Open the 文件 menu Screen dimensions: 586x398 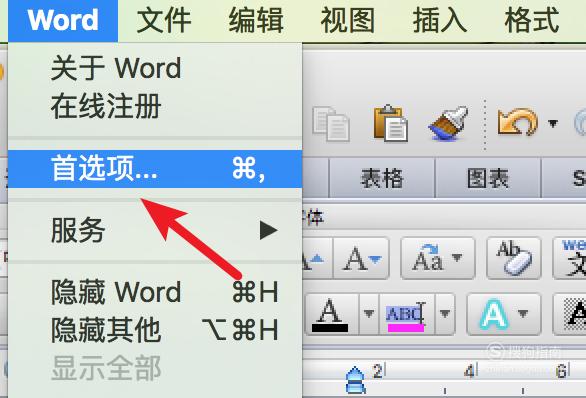(164, 21)
